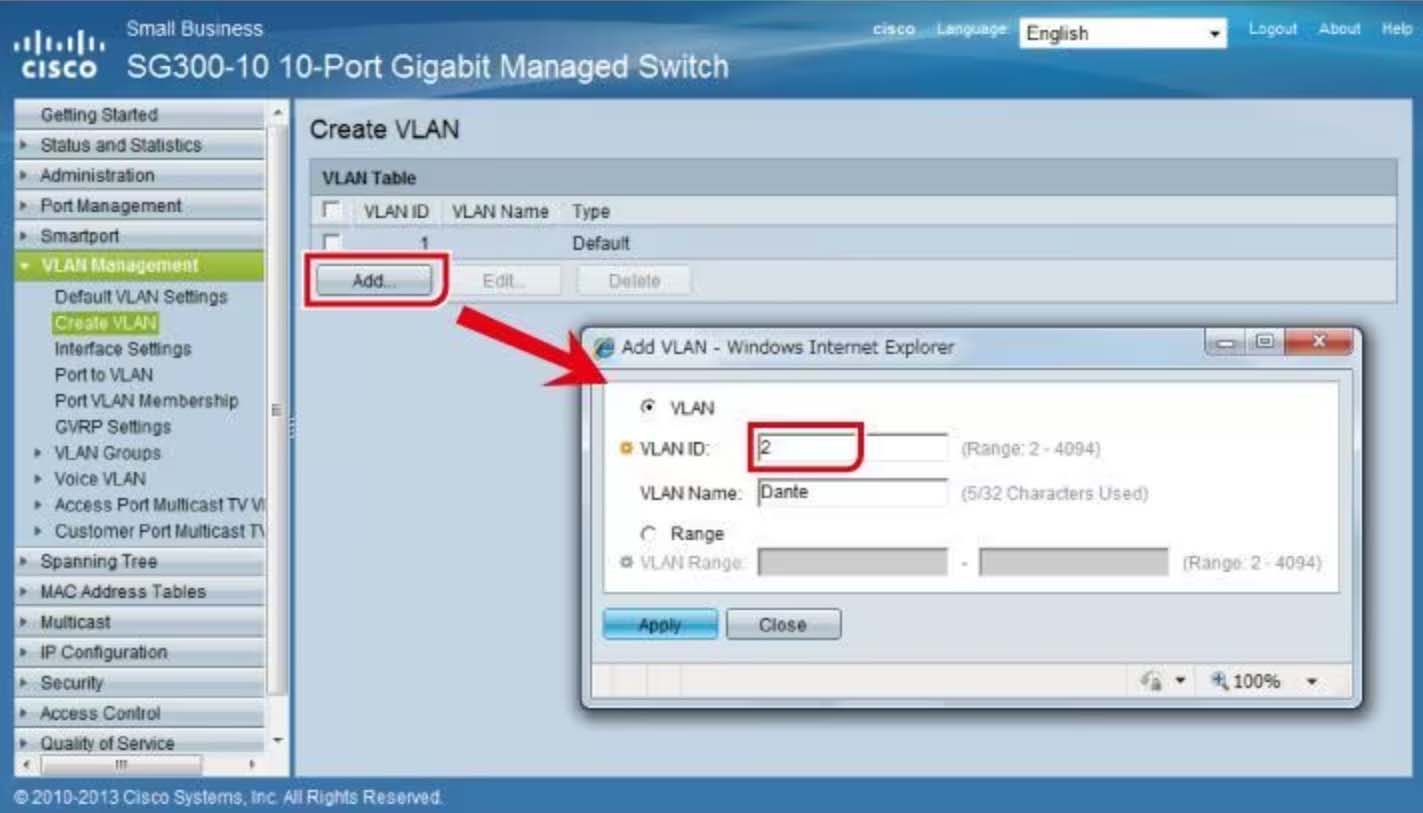Open the Port to VLAN page
This screenshot has height=813, width=1423.
click(104, 375)
